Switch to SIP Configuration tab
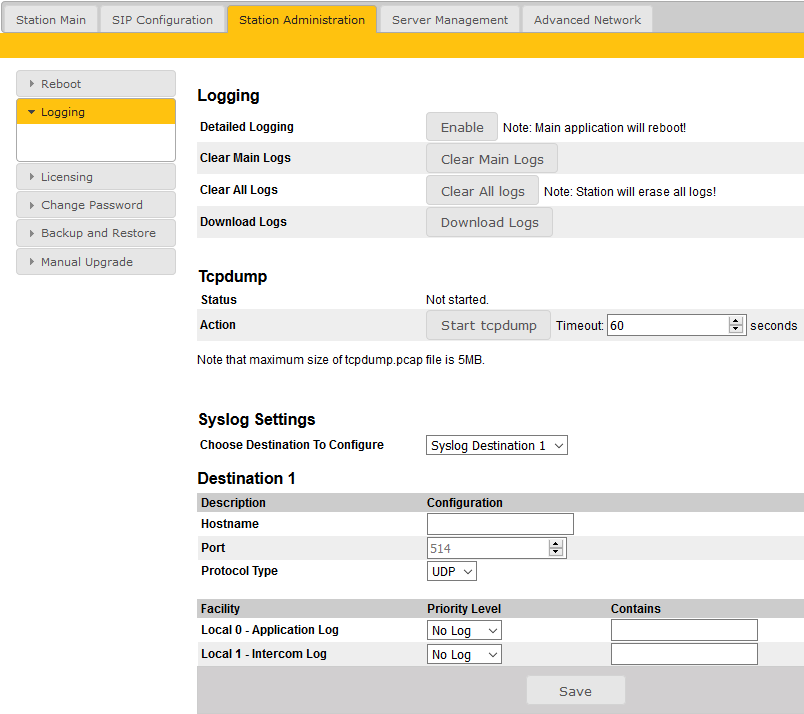The height and width of the screenshot is (714, 804). [162, 20]
